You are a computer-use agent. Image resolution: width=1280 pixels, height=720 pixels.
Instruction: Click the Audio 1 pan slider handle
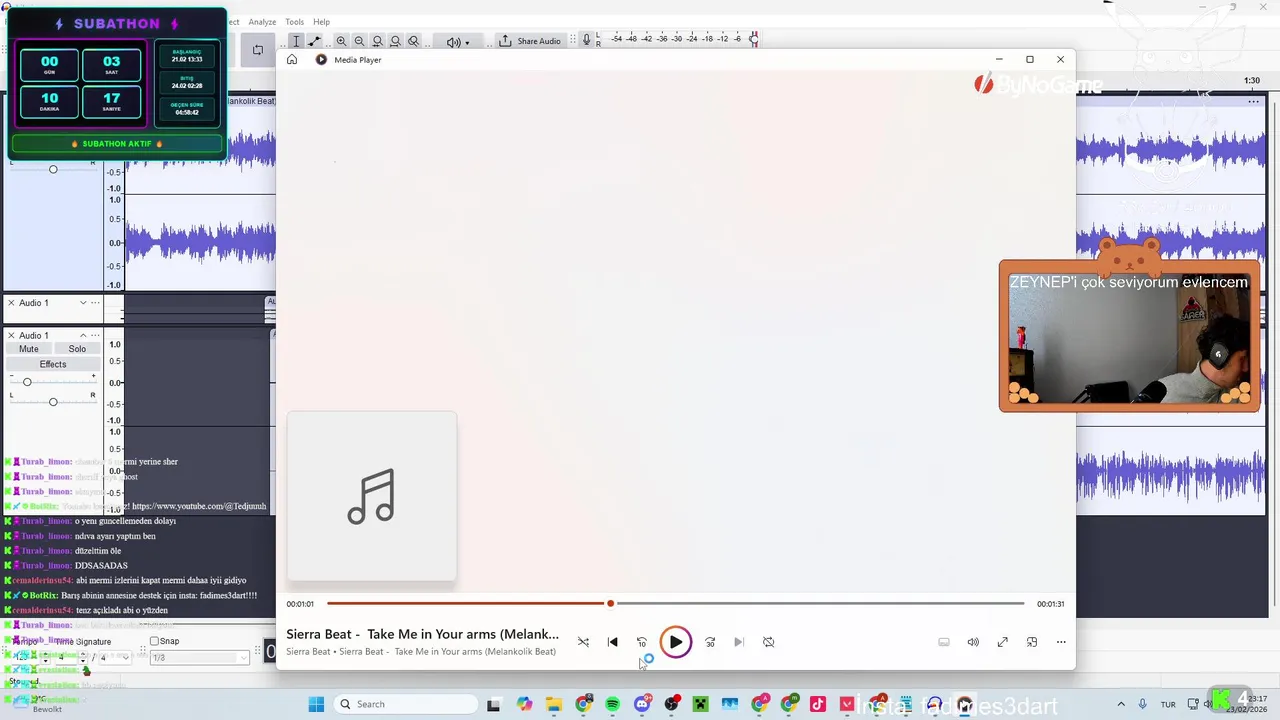tap(53, 401)
